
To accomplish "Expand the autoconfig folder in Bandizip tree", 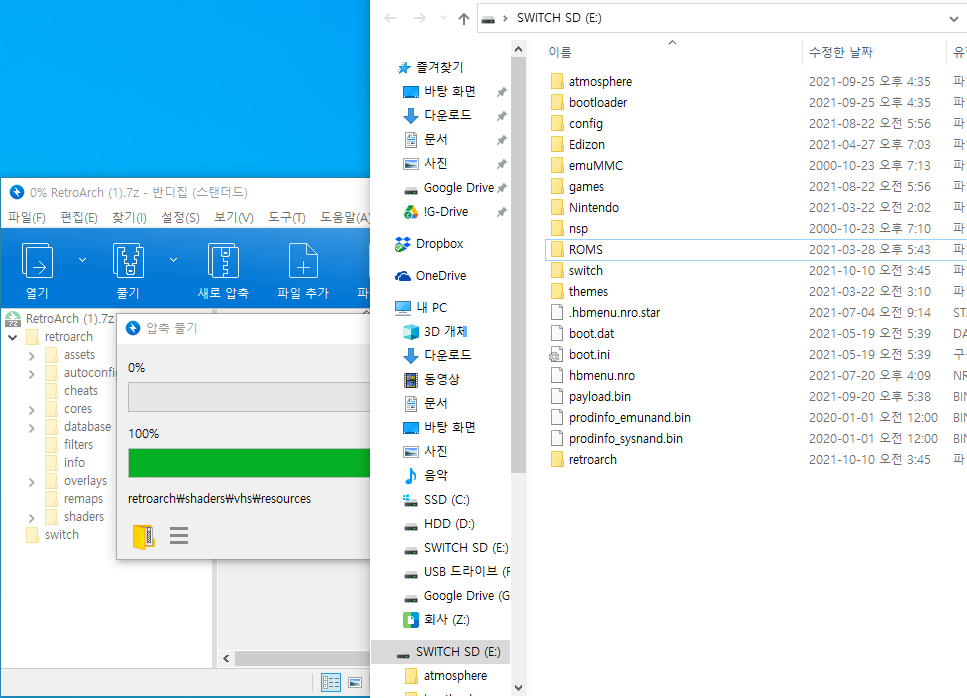I will point(31,374).
